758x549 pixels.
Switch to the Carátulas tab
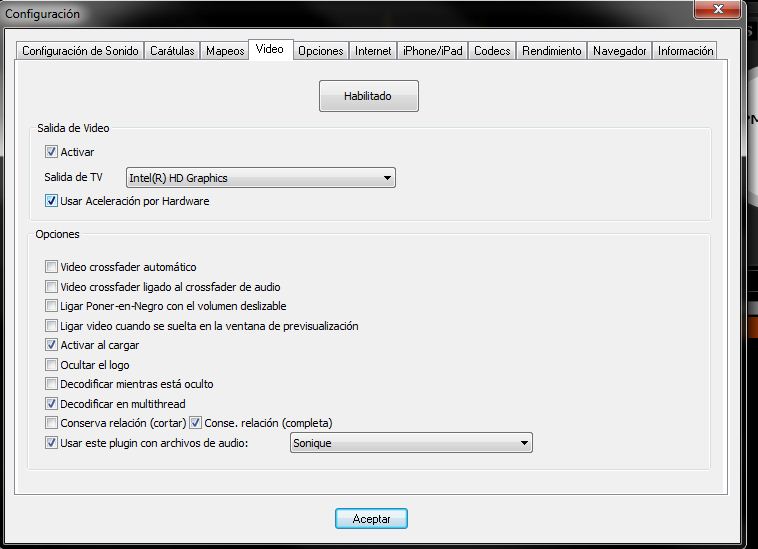172,51
